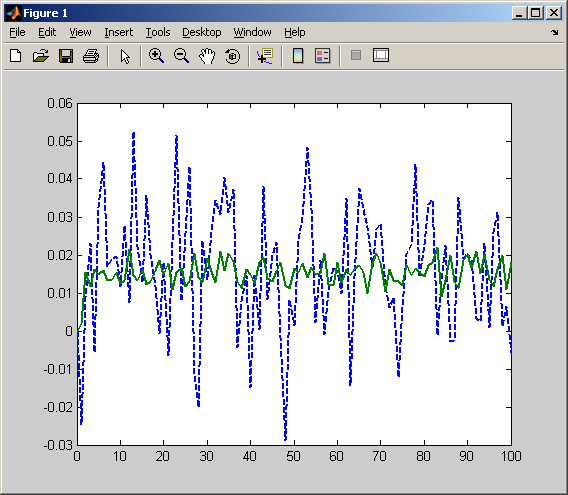This screenshot has width=568, height=495.
Task: Enable the Pan hand tool
Action: coord(207,56)
